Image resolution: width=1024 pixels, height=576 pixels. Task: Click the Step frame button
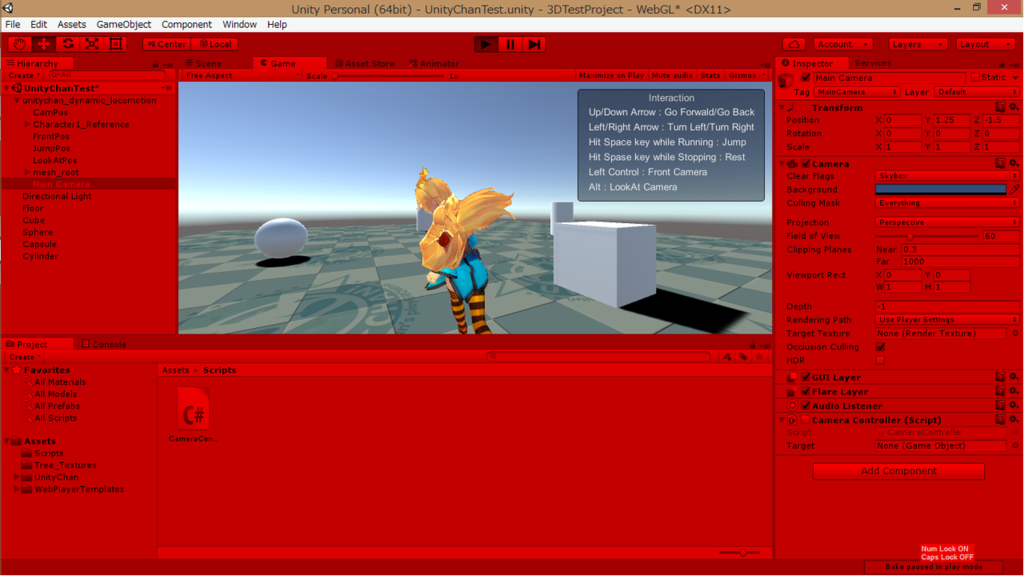click(534, 44)
